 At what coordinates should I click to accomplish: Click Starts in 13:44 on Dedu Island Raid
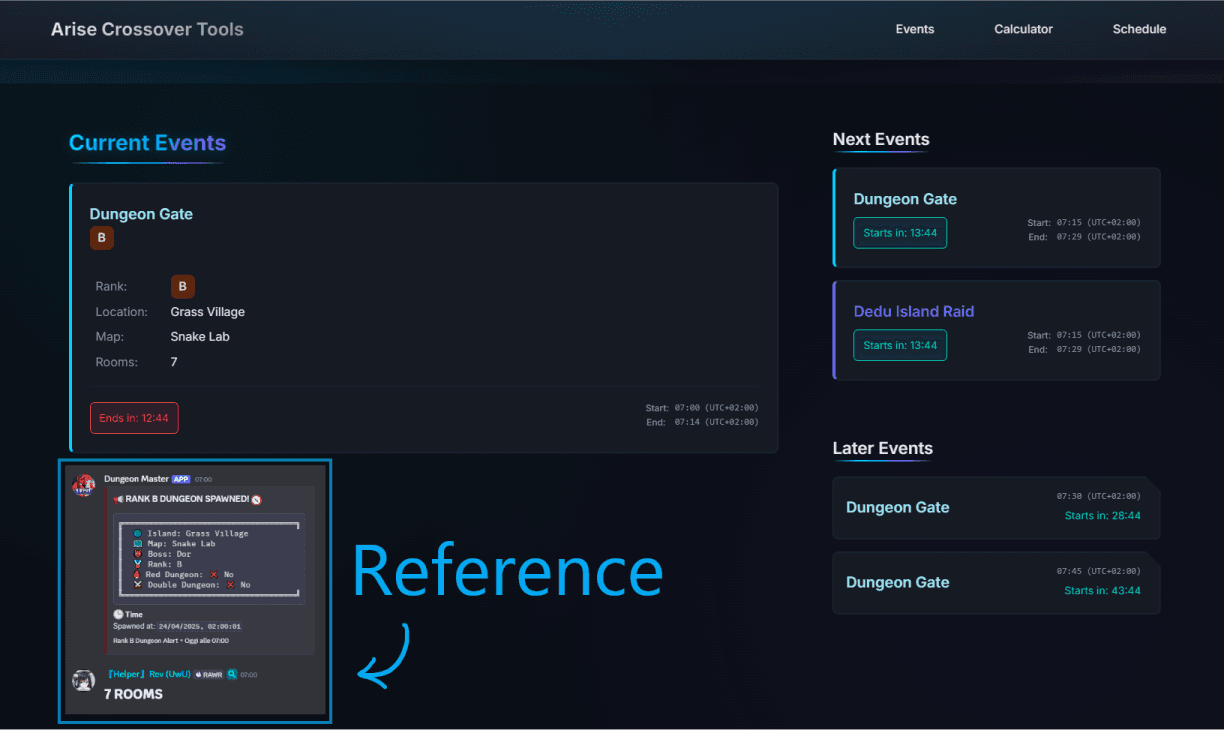(x=900, y=345)
